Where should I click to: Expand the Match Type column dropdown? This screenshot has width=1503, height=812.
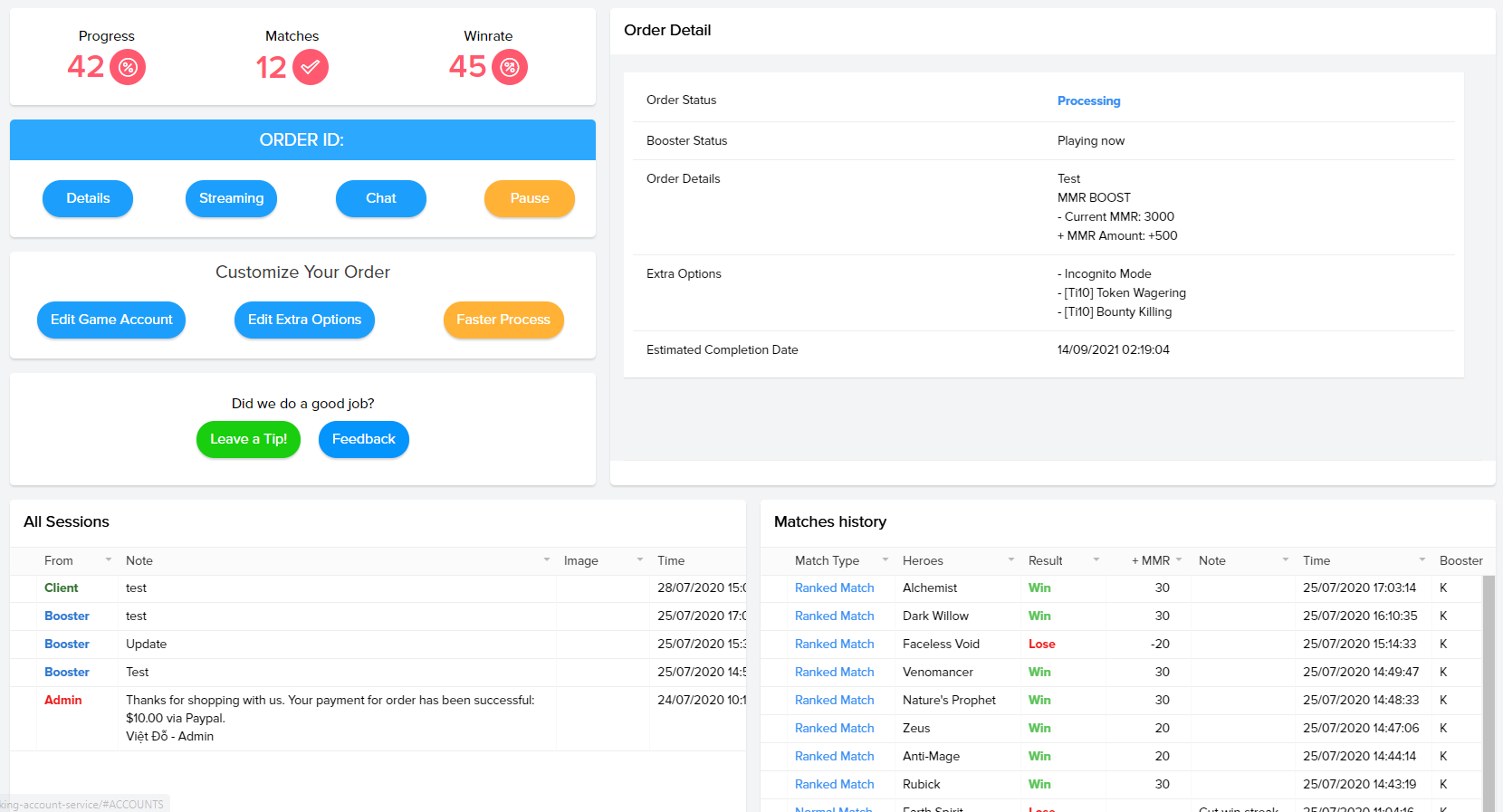click(886, 560)
